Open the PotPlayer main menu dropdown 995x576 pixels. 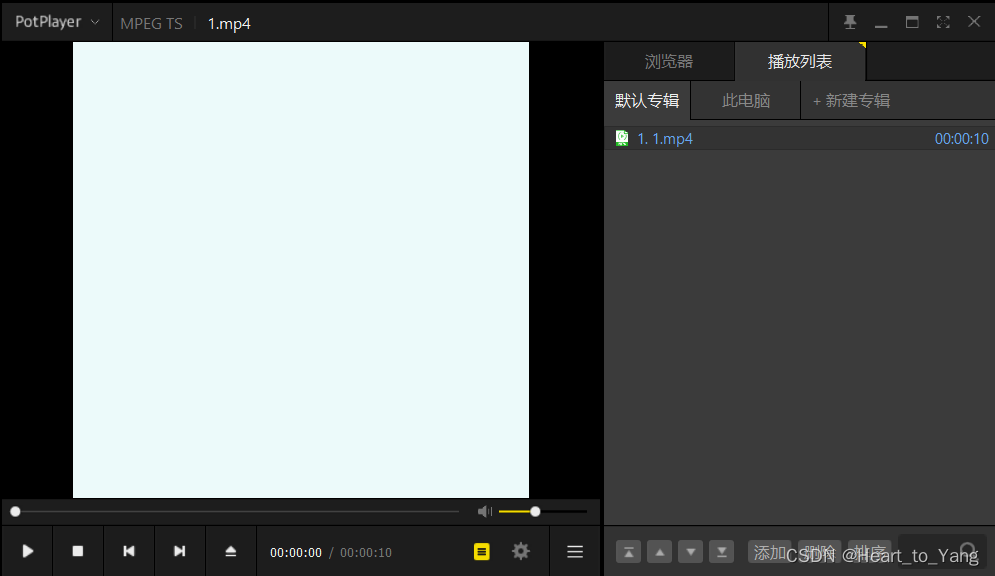[57, 22]
